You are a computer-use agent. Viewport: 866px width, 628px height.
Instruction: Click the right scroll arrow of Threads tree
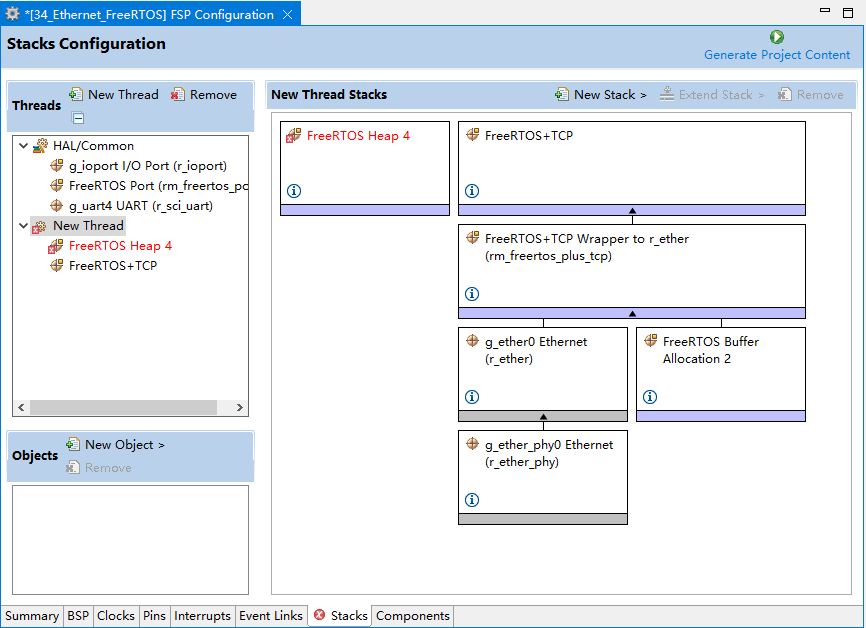240,408
